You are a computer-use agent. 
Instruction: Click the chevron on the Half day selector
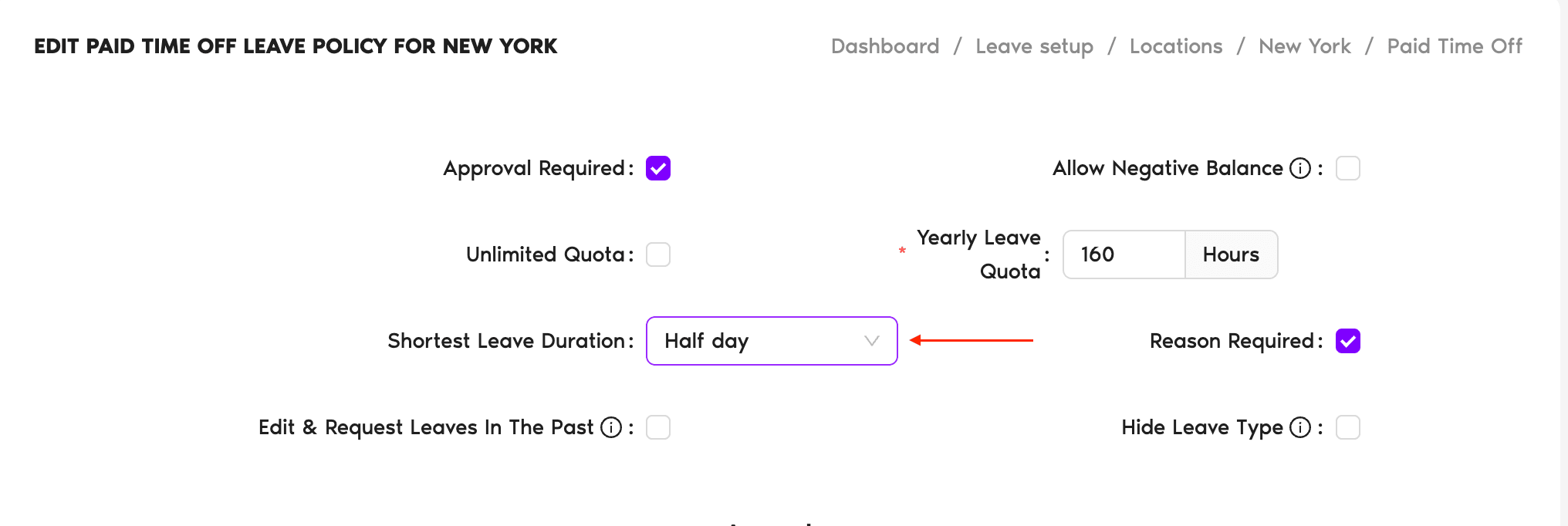tap(870, 341)
